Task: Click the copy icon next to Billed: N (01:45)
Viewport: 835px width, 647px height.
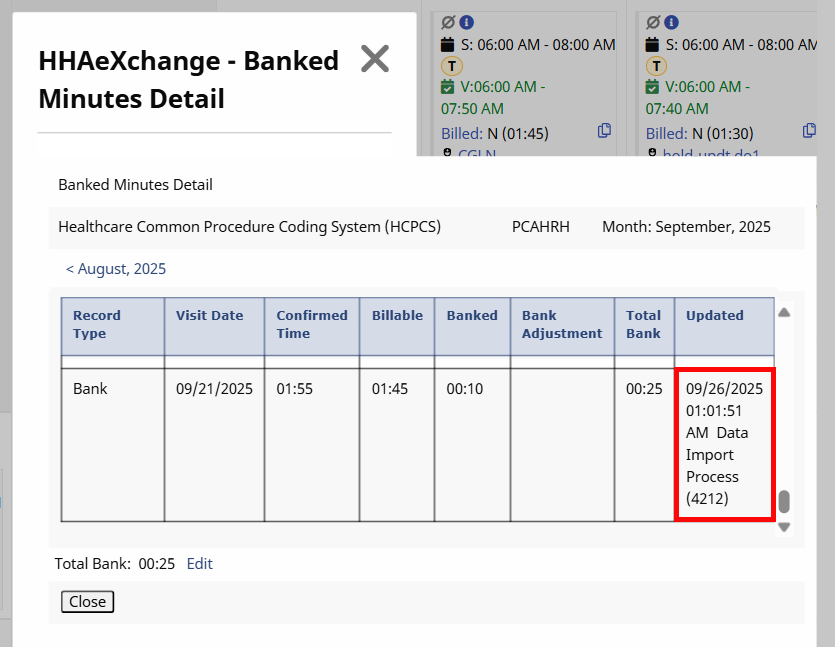Action: click(604, 131)
